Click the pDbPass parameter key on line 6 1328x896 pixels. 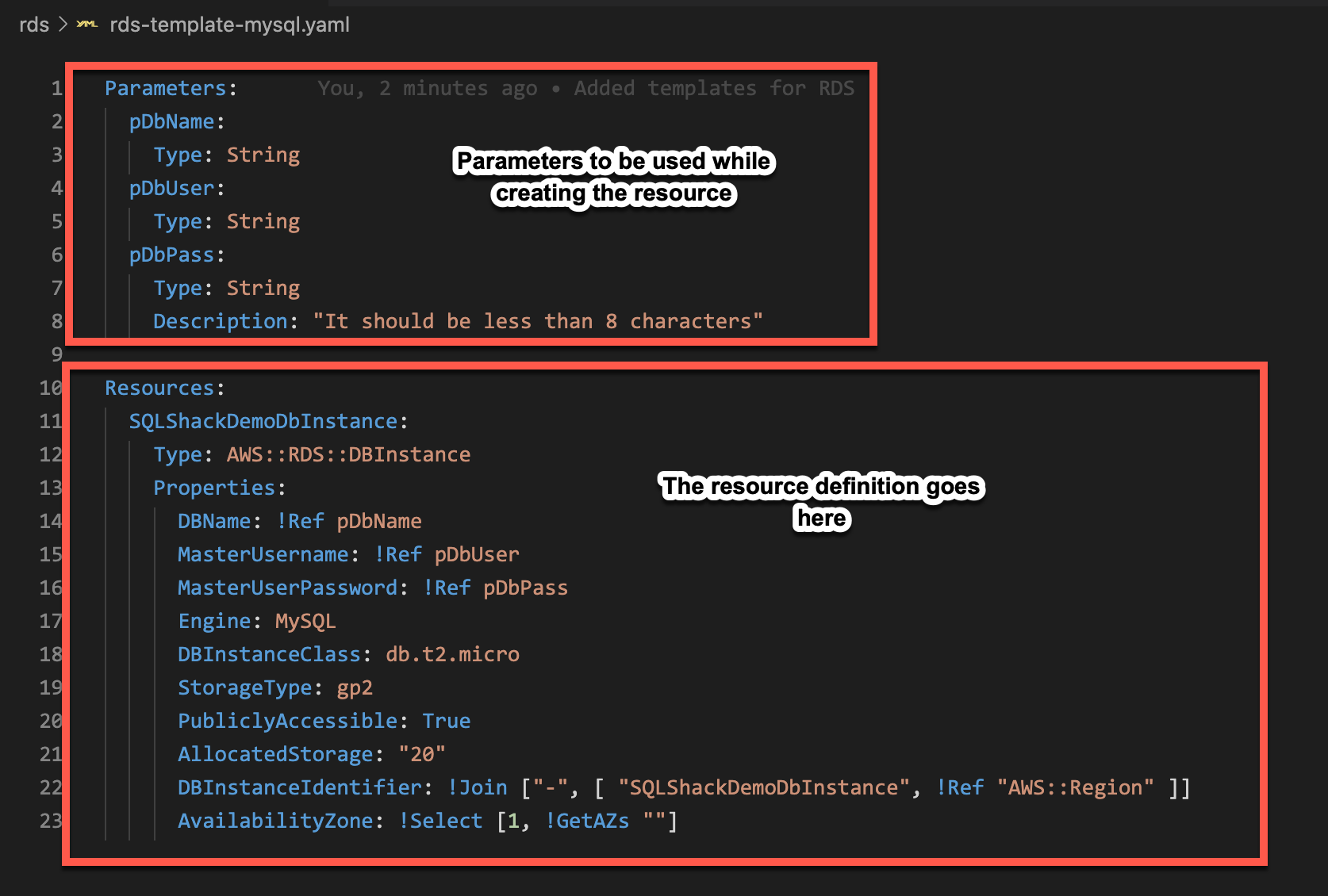(171, 255)
